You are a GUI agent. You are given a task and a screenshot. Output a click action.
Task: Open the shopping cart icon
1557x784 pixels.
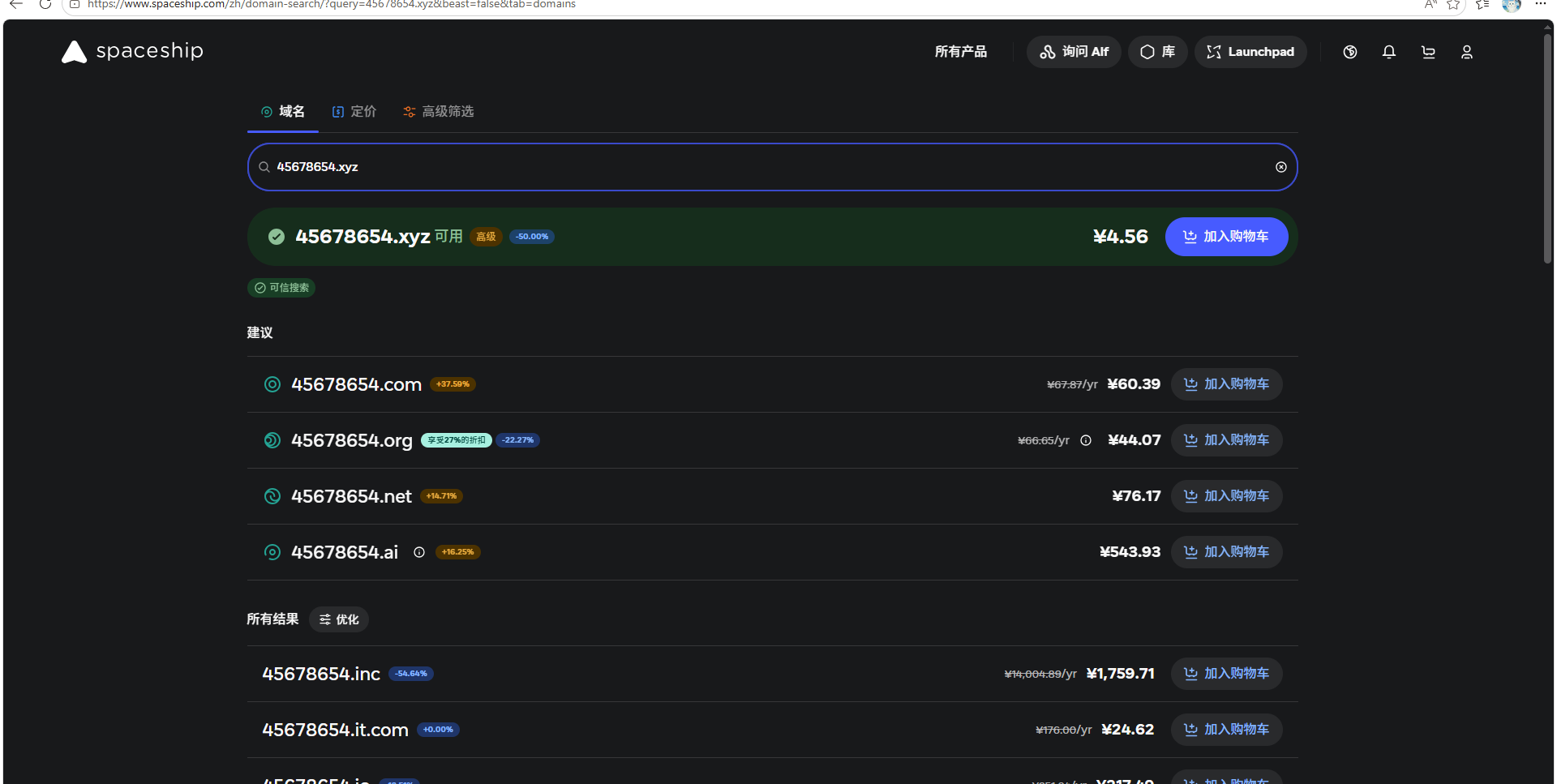[x=1428, y=52]
